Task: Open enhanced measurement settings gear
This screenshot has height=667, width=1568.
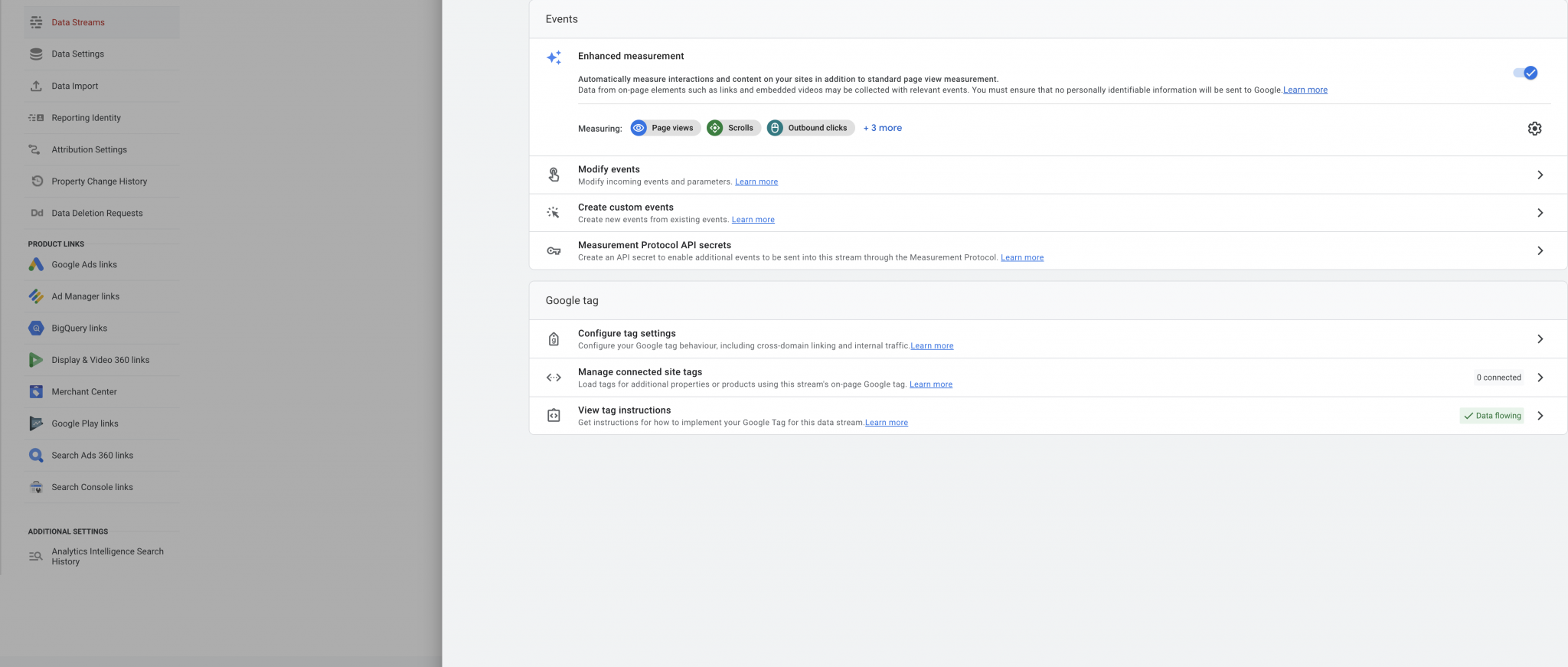Action: click(x=1534, y=129)
